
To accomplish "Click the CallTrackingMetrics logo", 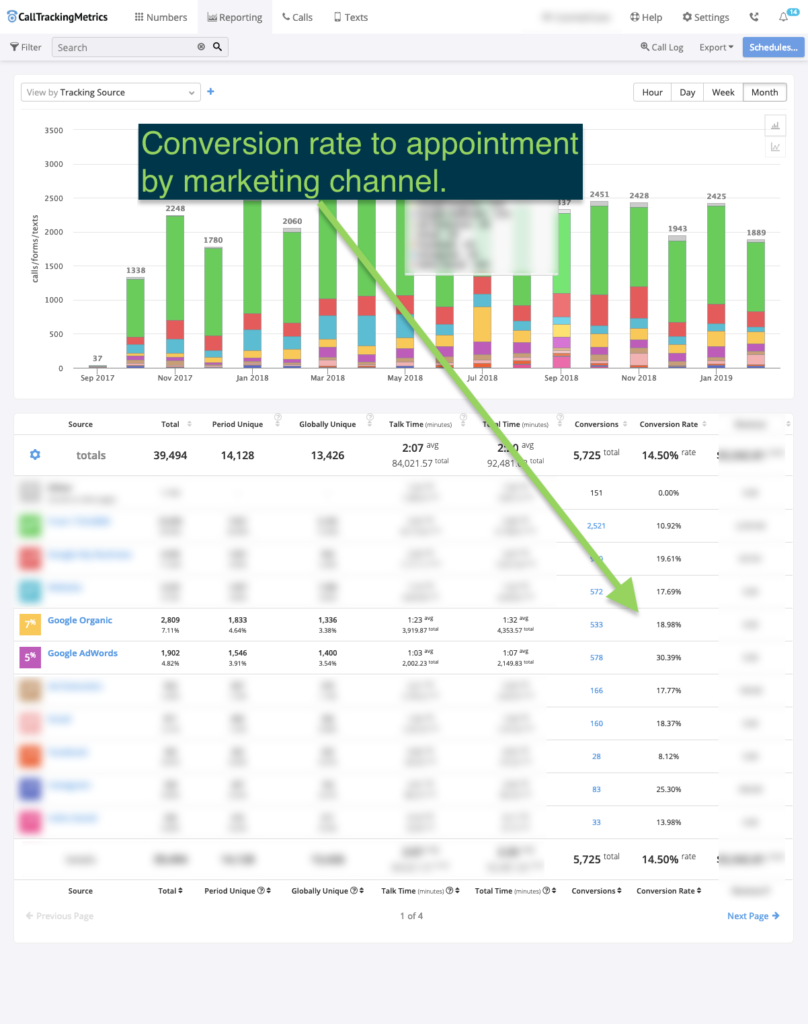I will 62,17.
